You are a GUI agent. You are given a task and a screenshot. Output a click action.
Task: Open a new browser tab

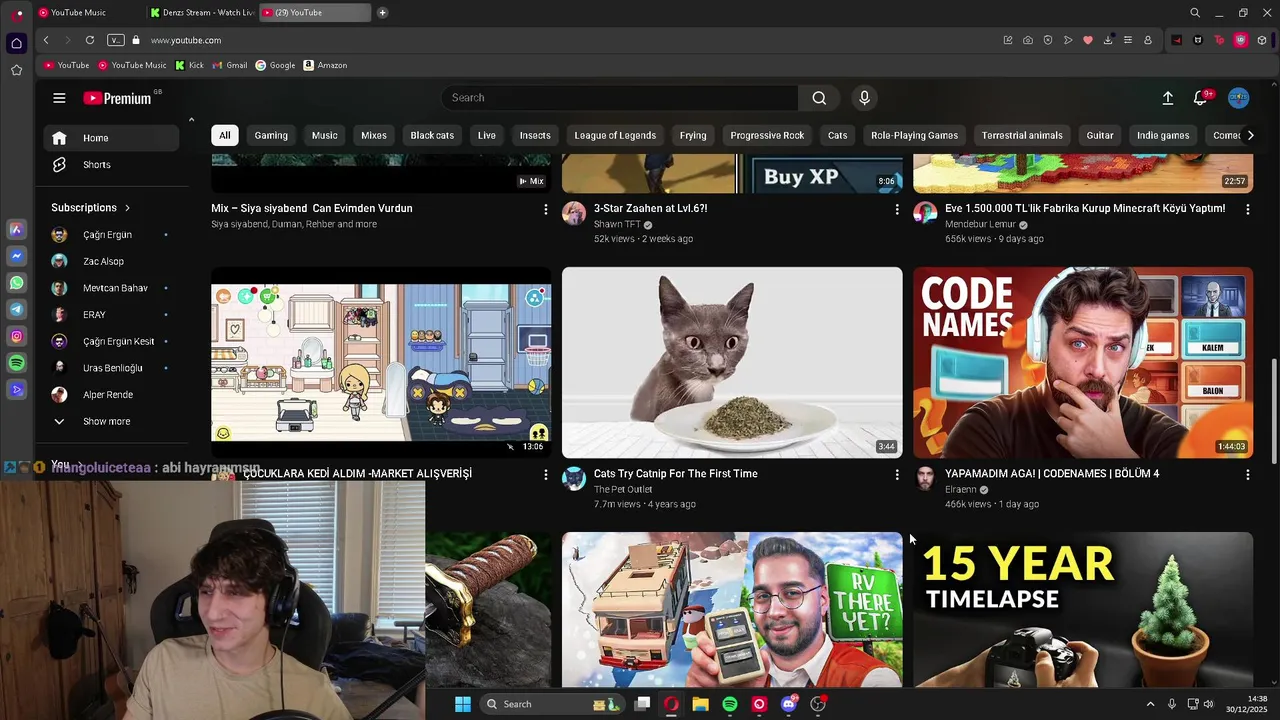(383, 13)
